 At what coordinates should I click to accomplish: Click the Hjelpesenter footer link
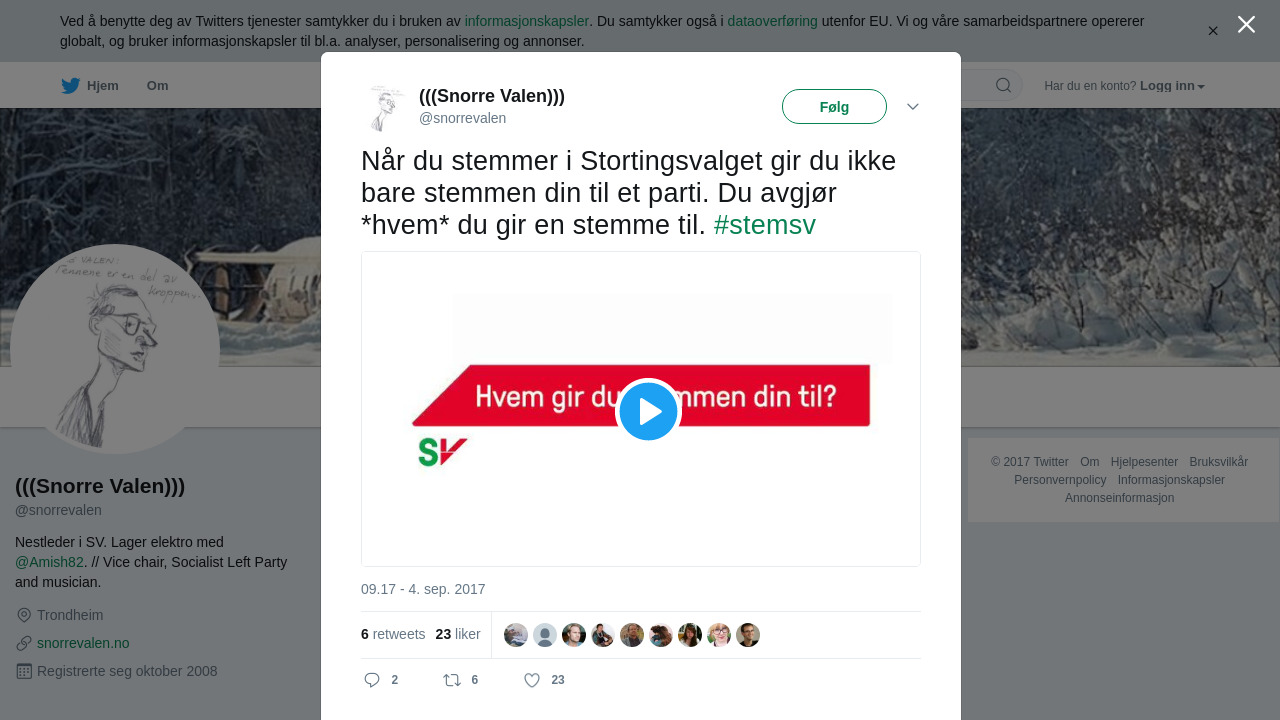1144,462
